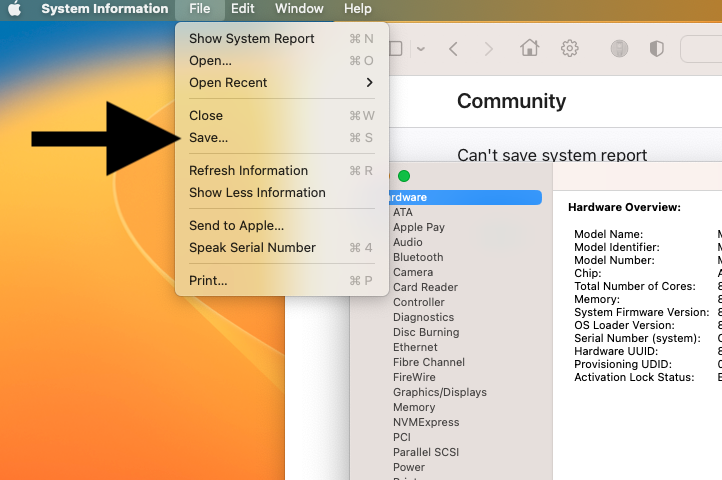The height and width of the screenshot is (480, 722).
Task: Open the Window menu
Action: tap(299, 8)
